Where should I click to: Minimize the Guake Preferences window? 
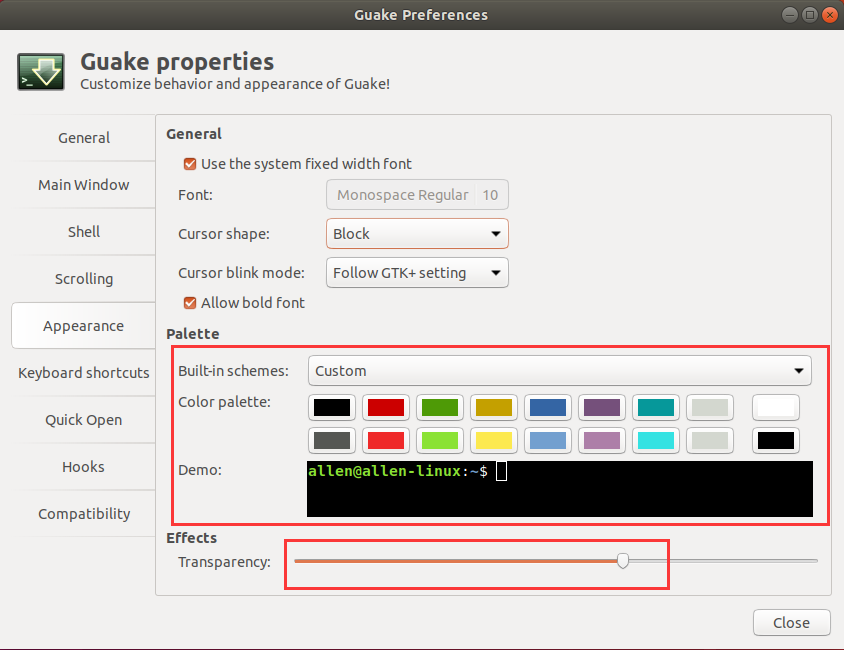click(x=790, y=15)
